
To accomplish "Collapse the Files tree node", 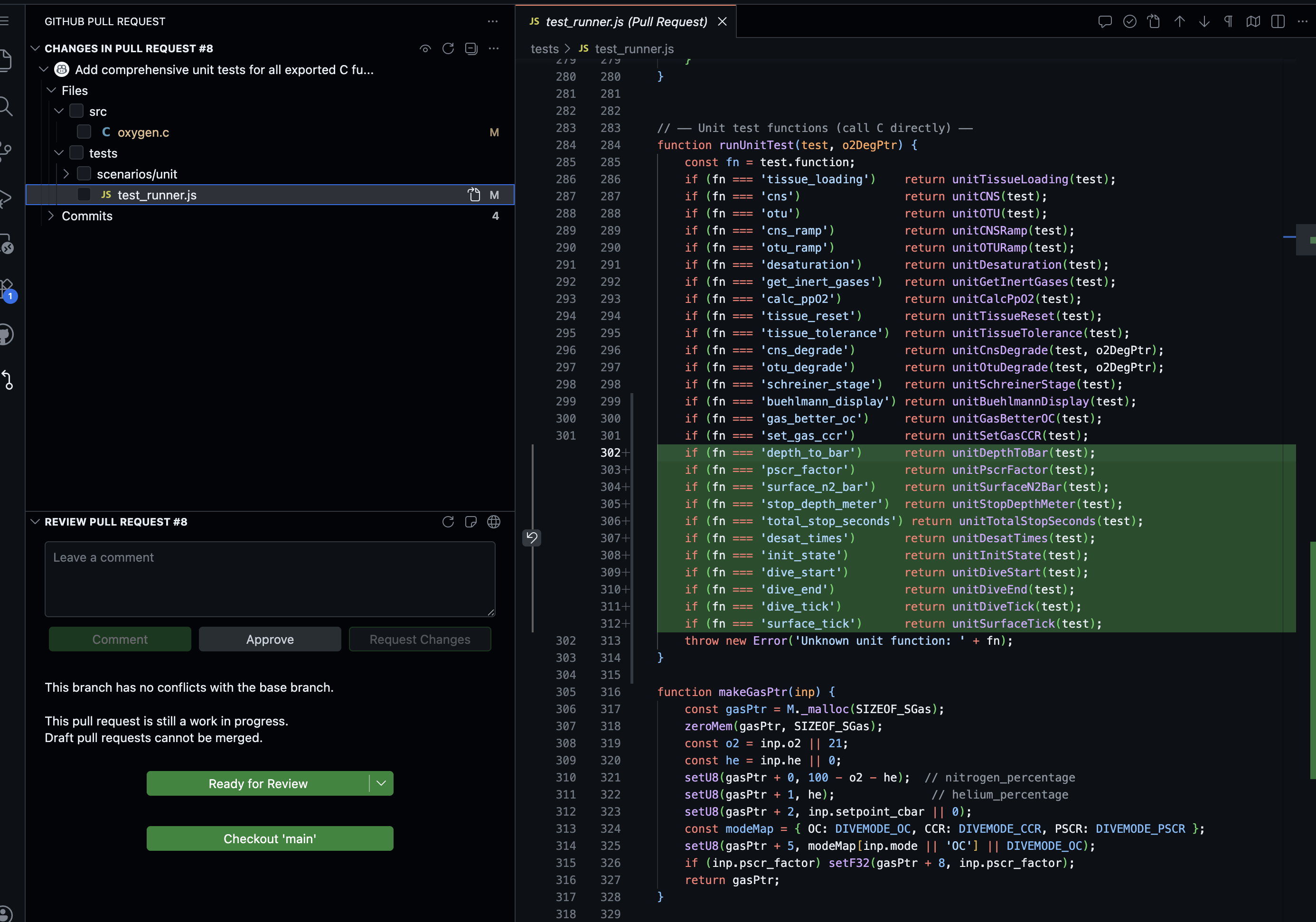I will (51, 91).
